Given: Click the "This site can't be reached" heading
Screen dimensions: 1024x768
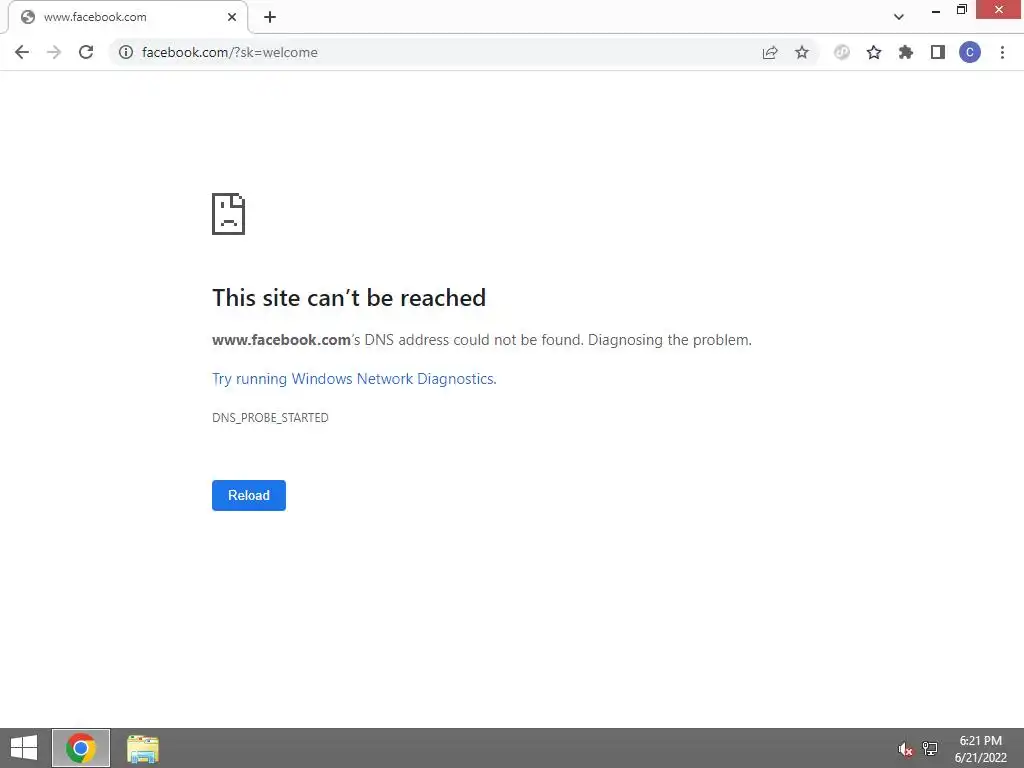Looking at the screenshot, I should (349, 298).
